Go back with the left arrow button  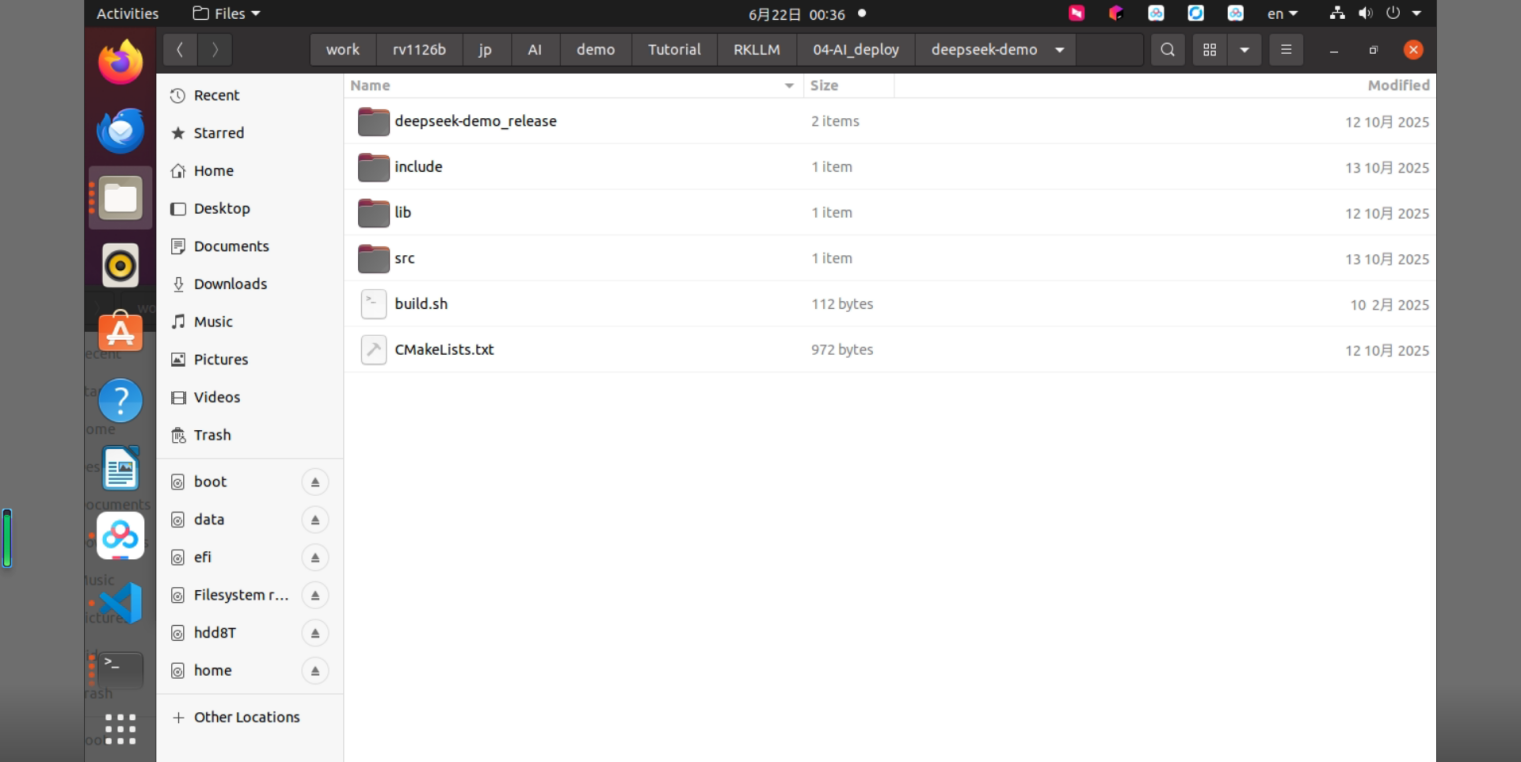179,50
